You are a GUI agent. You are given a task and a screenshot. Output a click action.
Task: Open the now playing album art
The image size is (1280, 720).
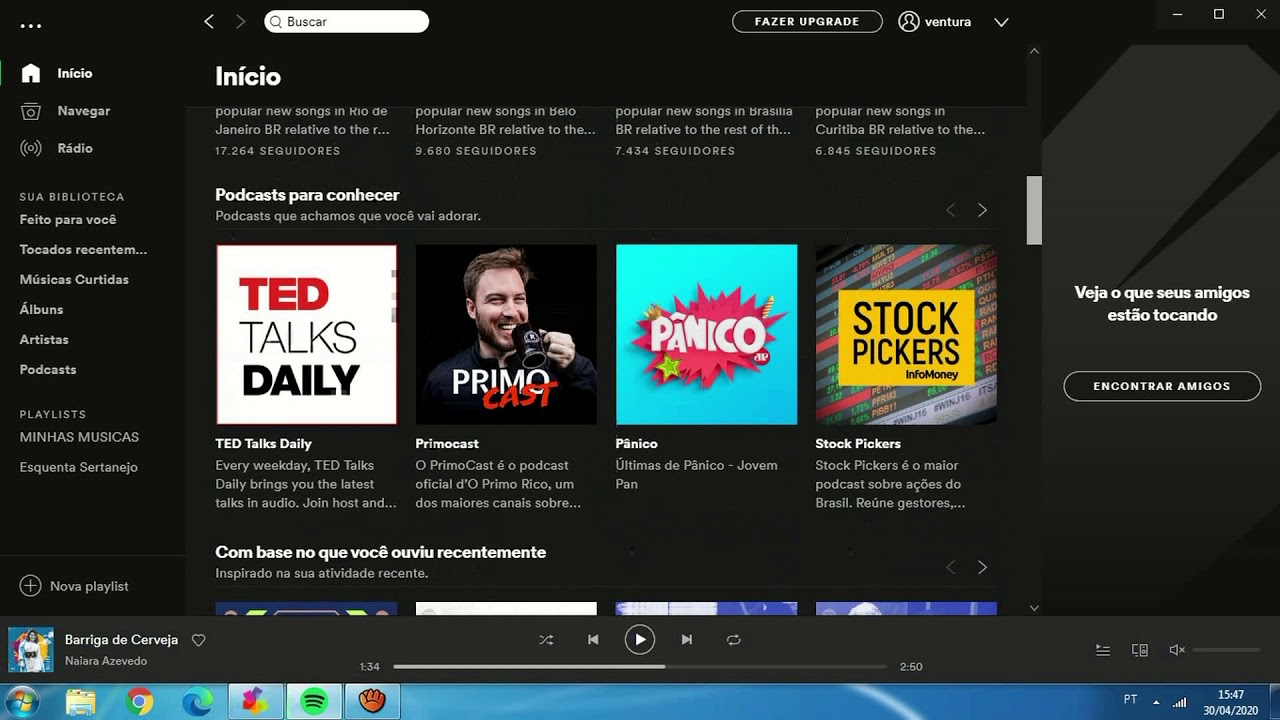pos(30,649)
